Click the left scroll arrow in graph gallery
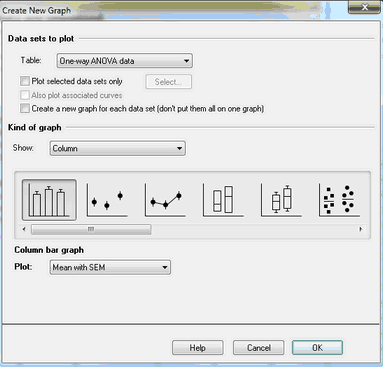 pos(24,229)
